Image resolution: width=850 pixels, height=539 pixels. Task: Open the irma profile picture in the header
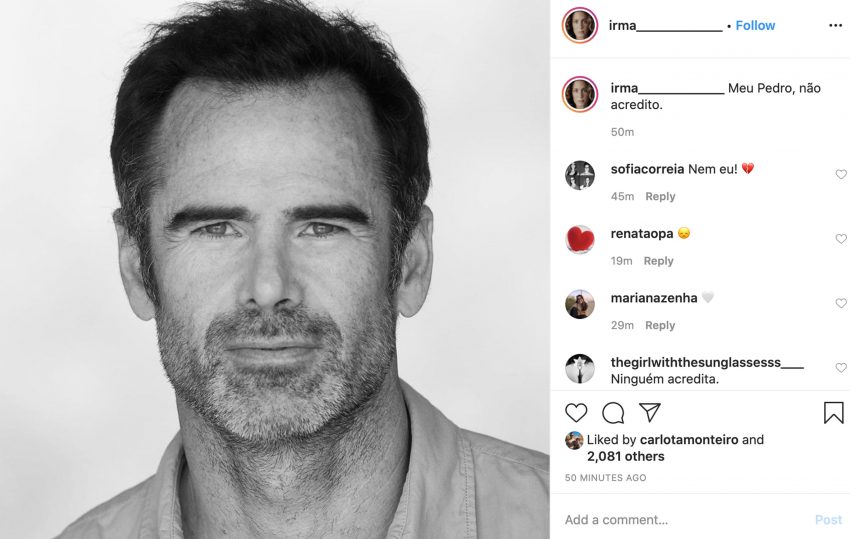coord(579,25)
